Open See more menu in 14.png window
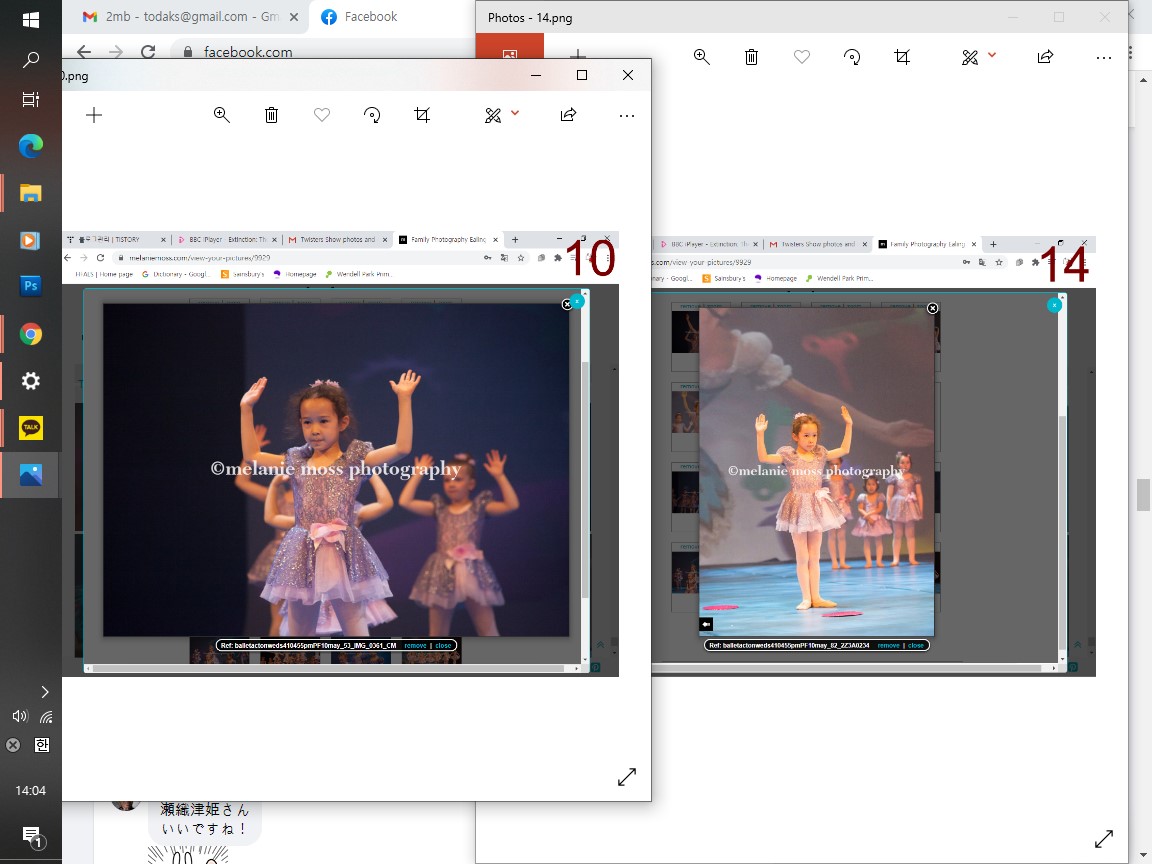 (1104, 57)
